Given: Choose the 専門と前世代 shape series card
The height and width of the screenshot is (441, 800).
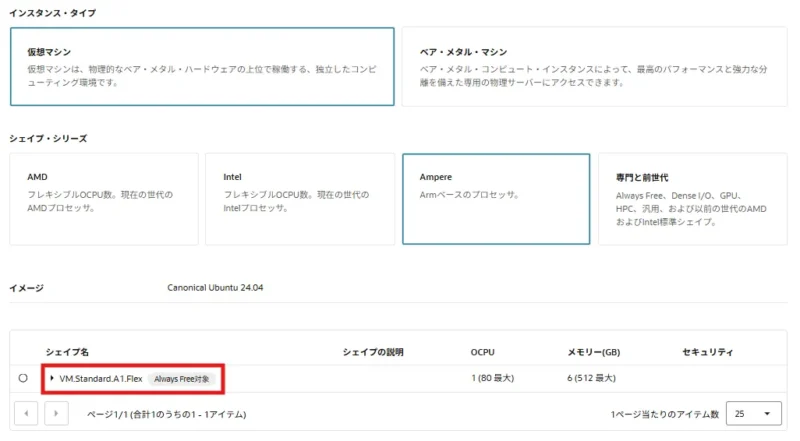Looking at the screenshot, I should coord(693,199).
